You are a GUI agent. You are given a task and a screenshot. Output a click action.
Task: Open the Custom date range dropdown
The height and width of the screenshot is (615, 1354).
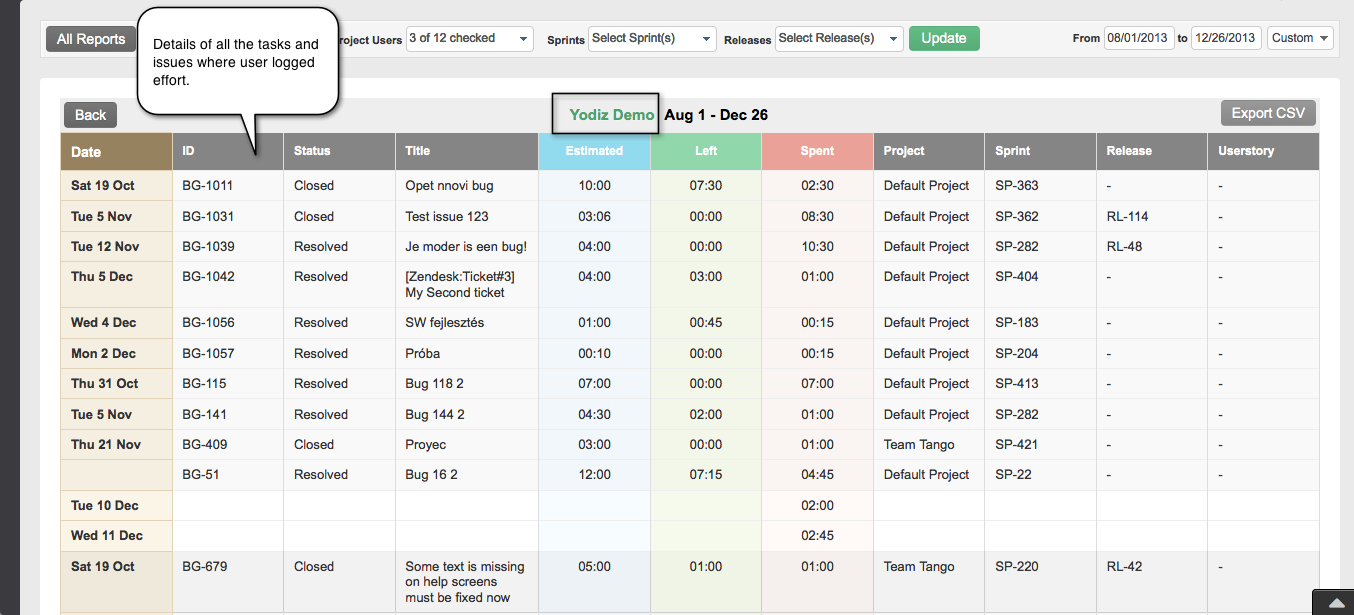(1300, 39)
